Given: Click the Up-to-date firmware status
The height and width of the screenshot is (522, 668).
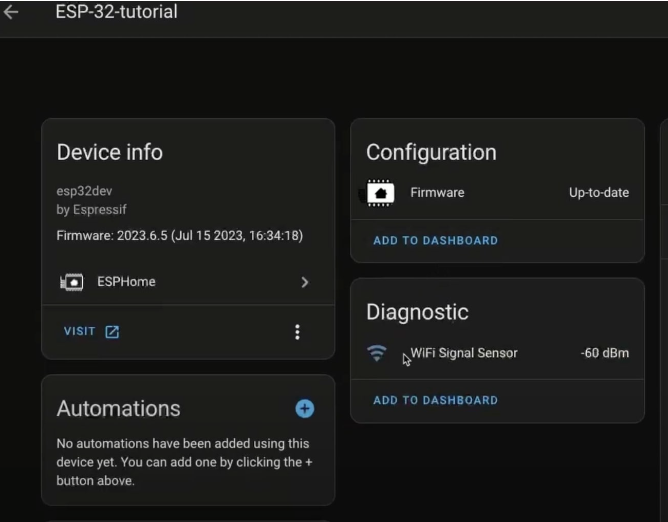Looking at the screenshot, I should [599, 193].
